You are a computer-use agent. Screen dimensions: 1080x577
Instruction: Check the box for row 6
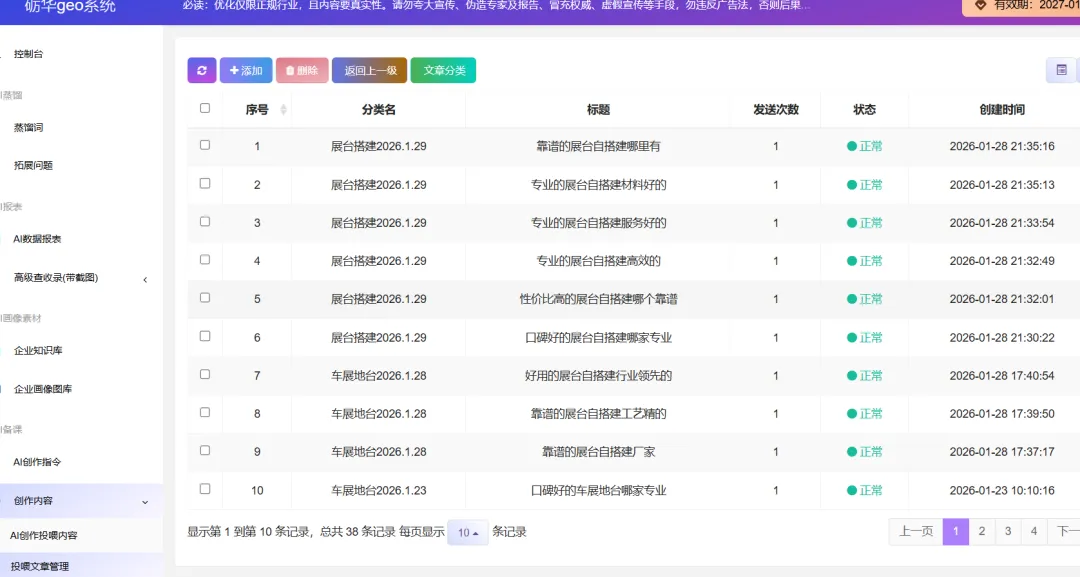(205, 336)
